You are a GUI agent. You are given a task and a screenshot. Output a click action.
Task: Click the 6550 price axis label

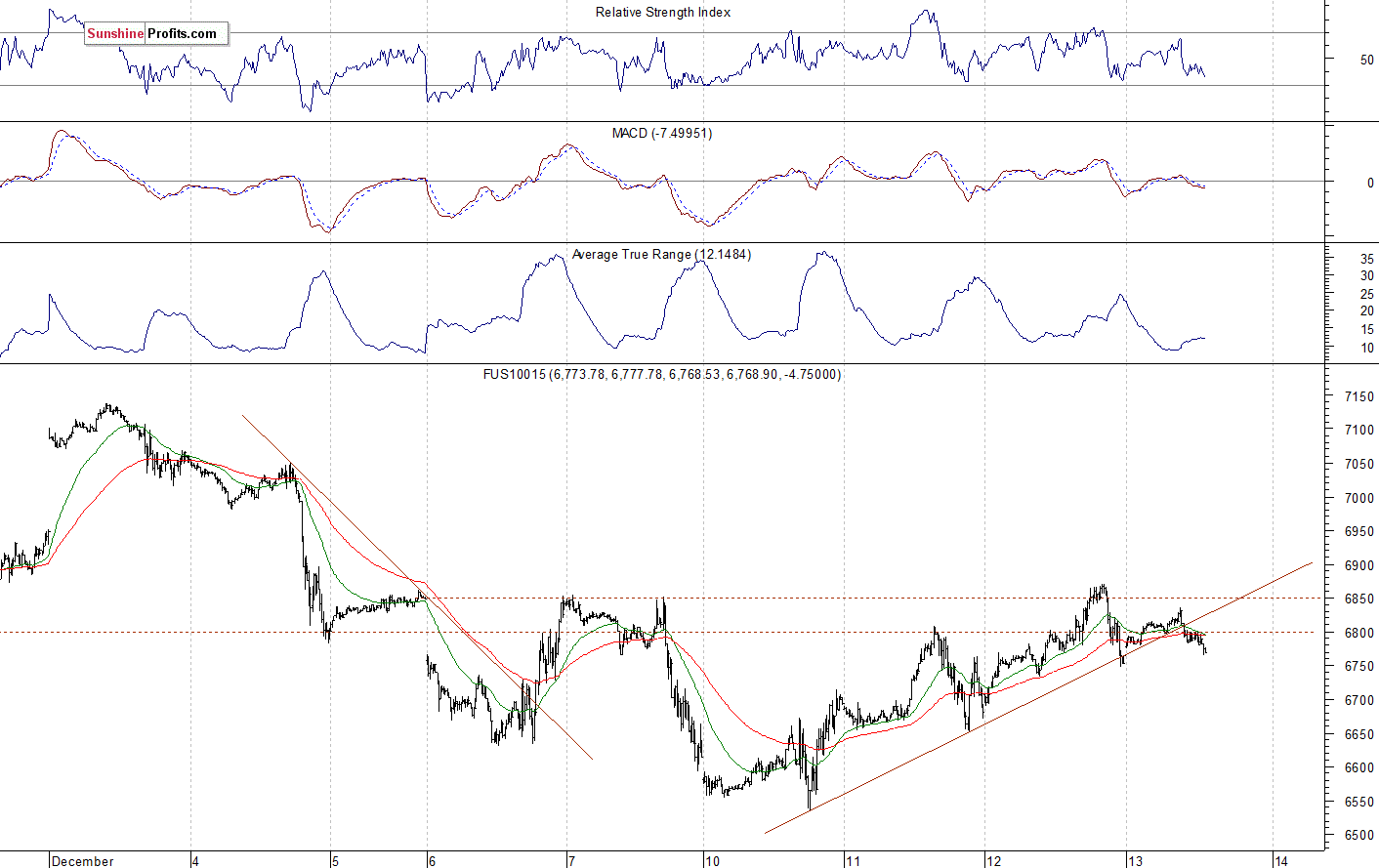[1358, 803]
